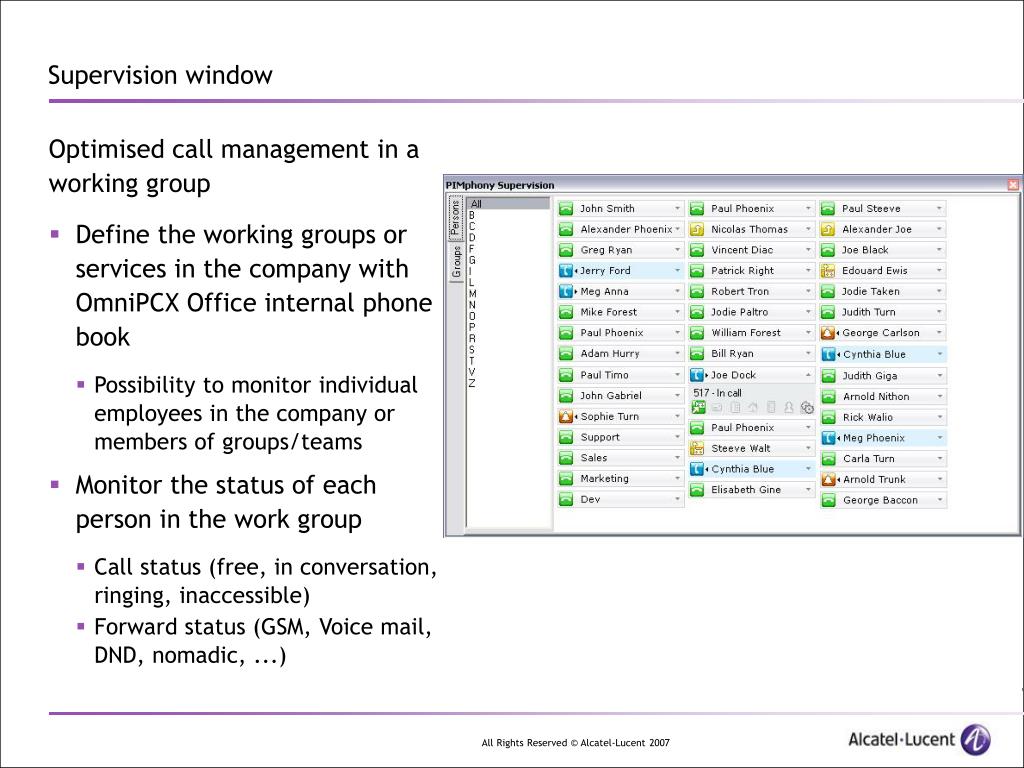Expand Joe Black's dropdown arrow
The width and height of the screenshot is (1024, 768).
pyautogui.click(x=939, y=250)
